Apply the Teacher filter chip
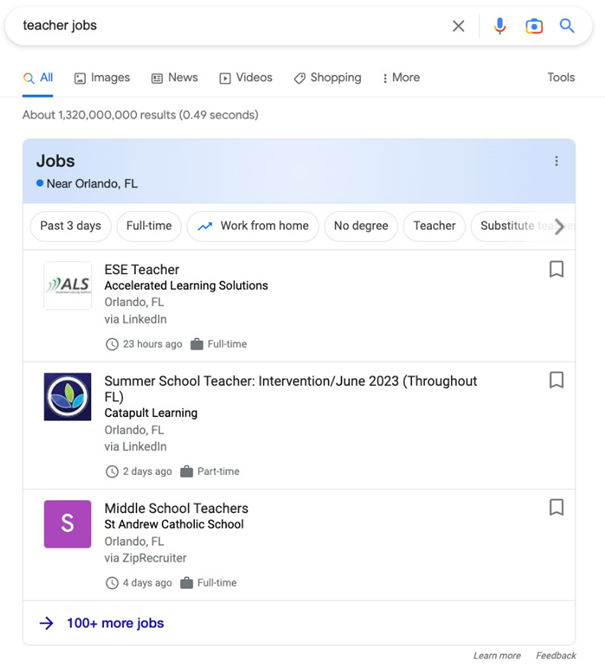605x665 pixels. point(434,226)
